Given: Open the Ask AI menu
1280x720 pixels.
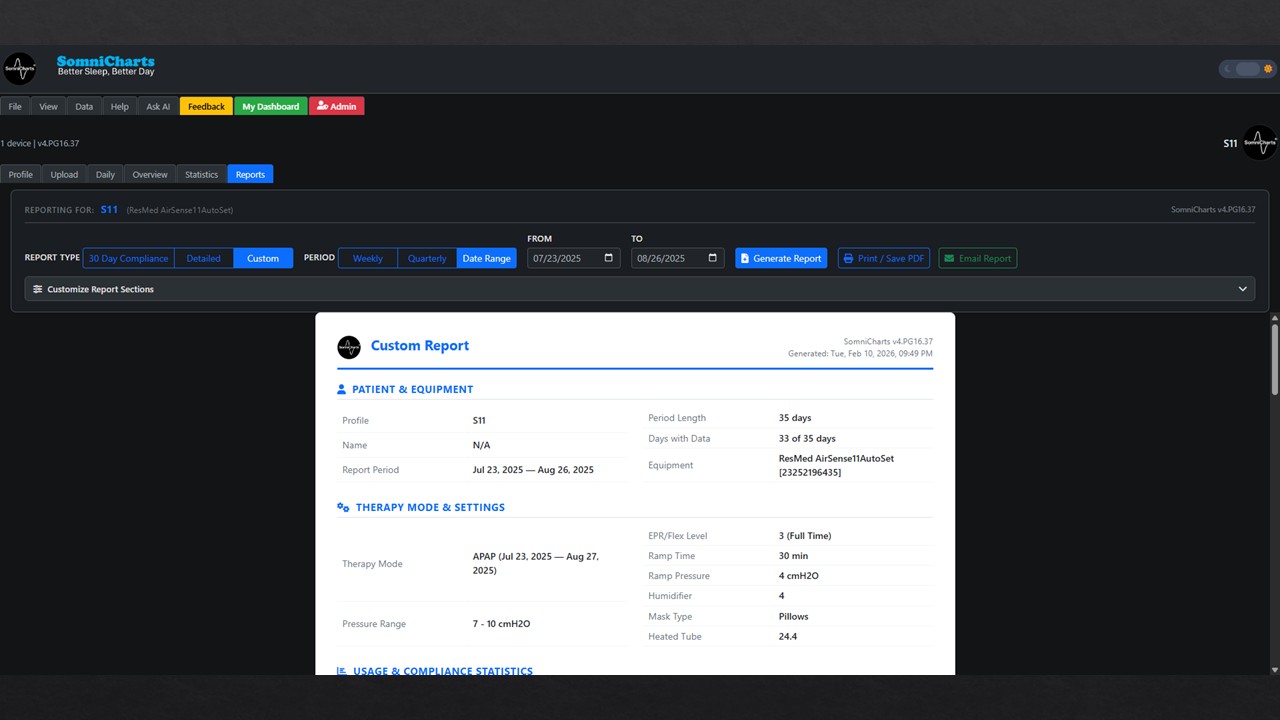Looking at the screenshot, I should pyautogui.click(x=157, y=106).
